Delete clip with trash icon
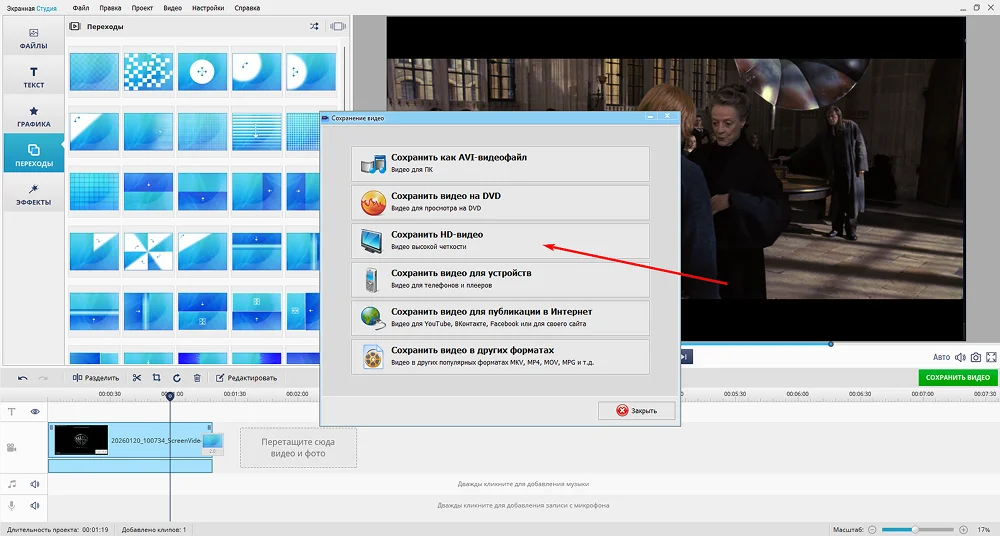The width and height of the screenshot is (1000, 536). pyautogui.click(x=197, y=378)
